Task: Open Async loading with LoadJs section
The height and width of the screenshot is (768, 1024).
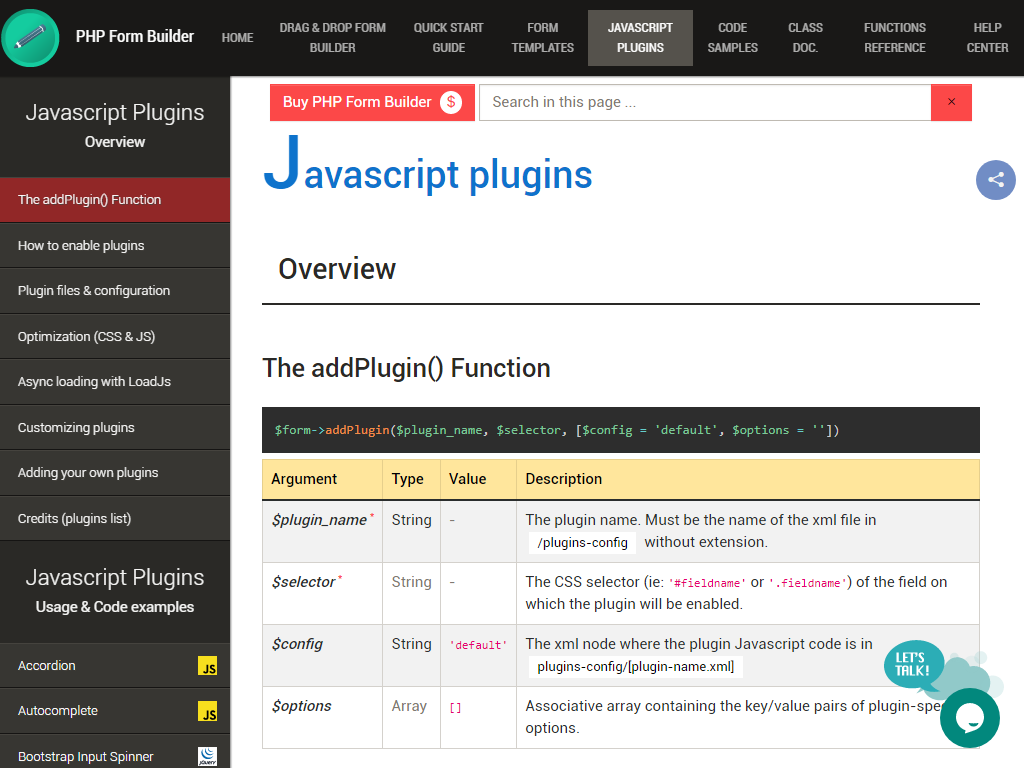Action: click(x=115, y=382)
